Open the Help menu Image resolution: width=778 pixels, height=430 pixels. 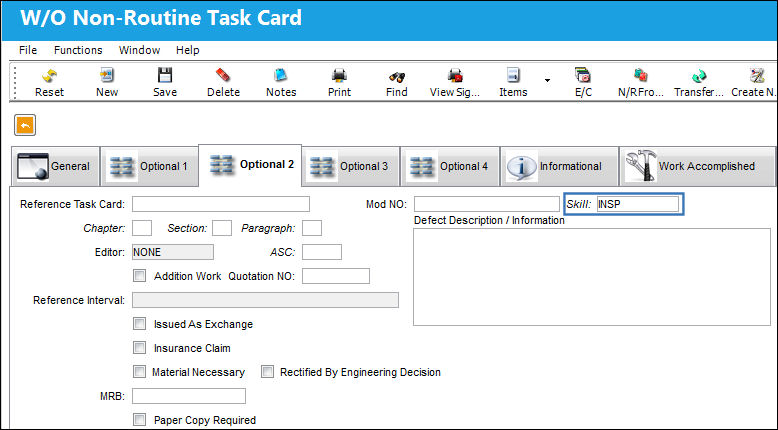pos(188,50)
